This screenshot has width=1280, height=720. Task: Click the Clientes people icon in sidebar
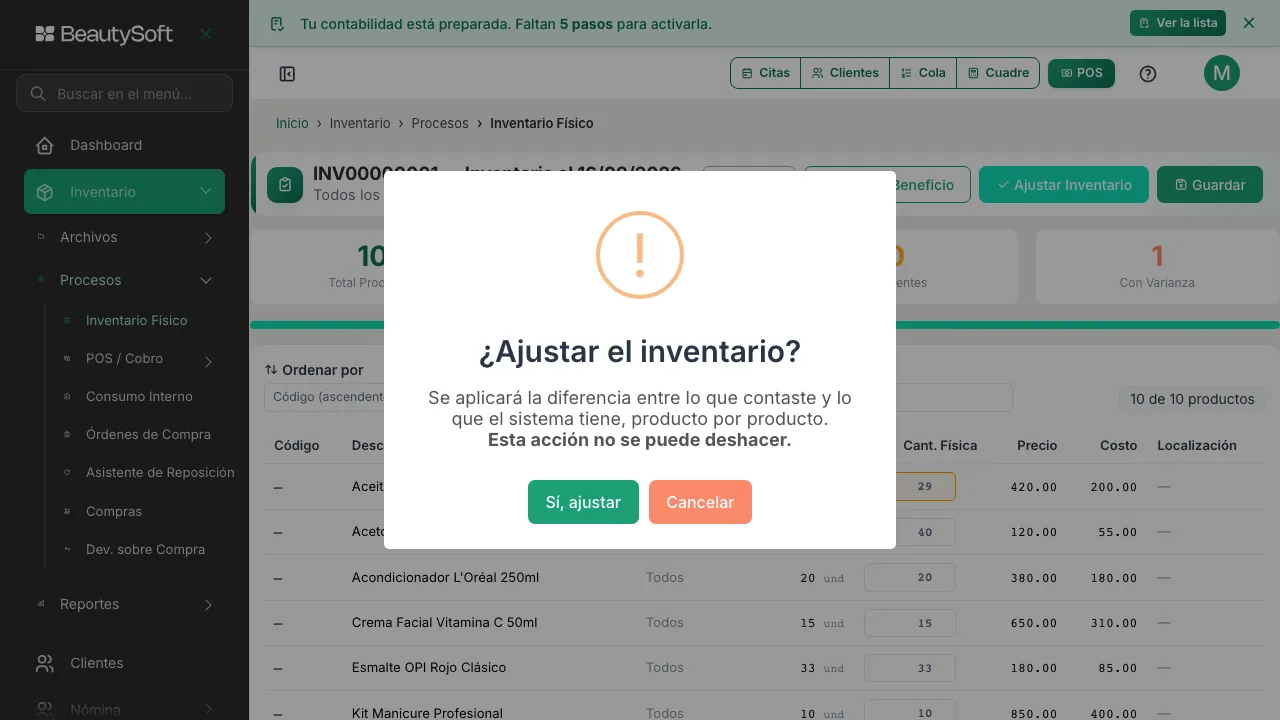(45, 663)
